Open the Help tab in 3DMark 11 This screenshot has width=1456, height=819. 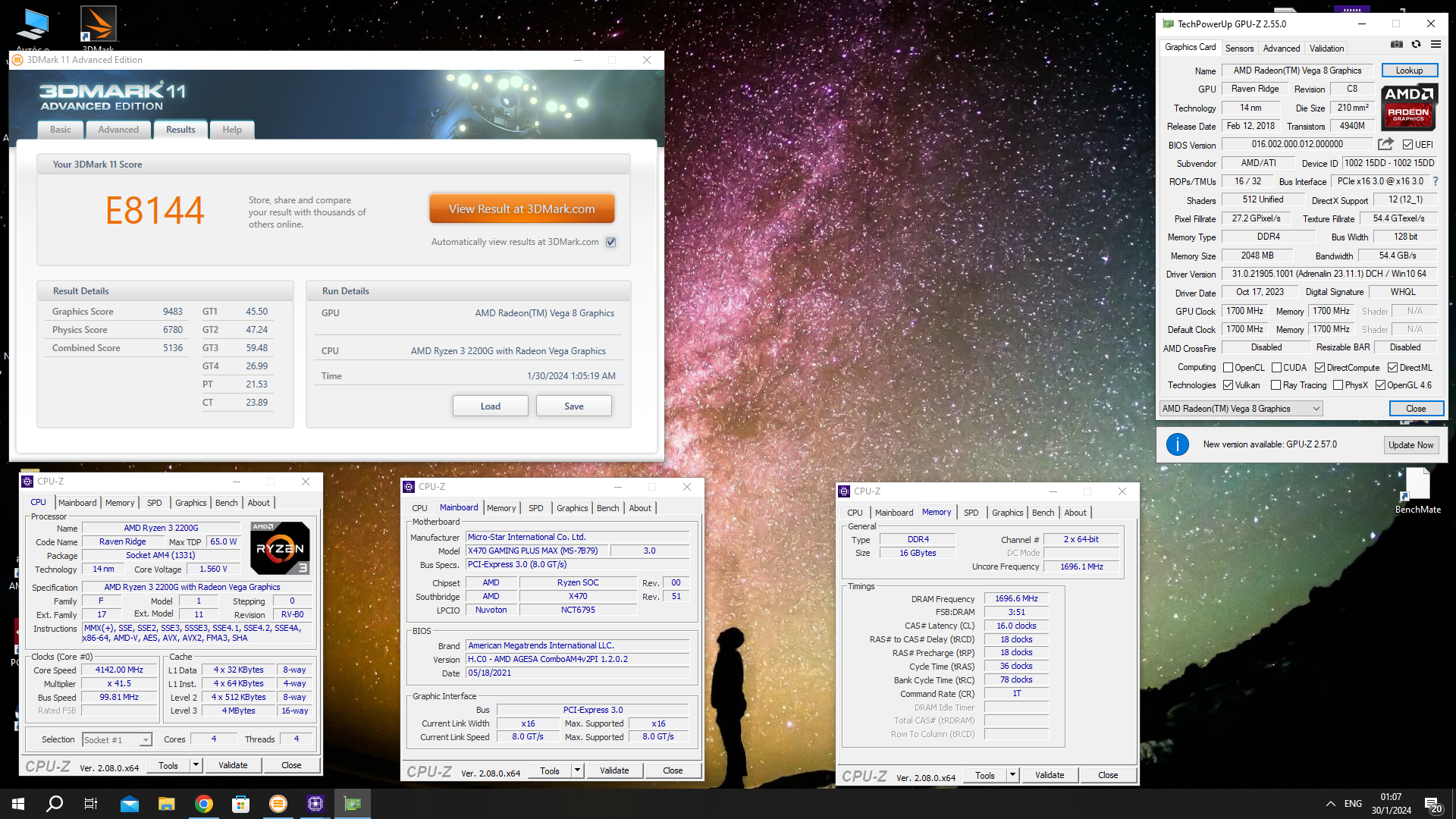click(232, 130)
